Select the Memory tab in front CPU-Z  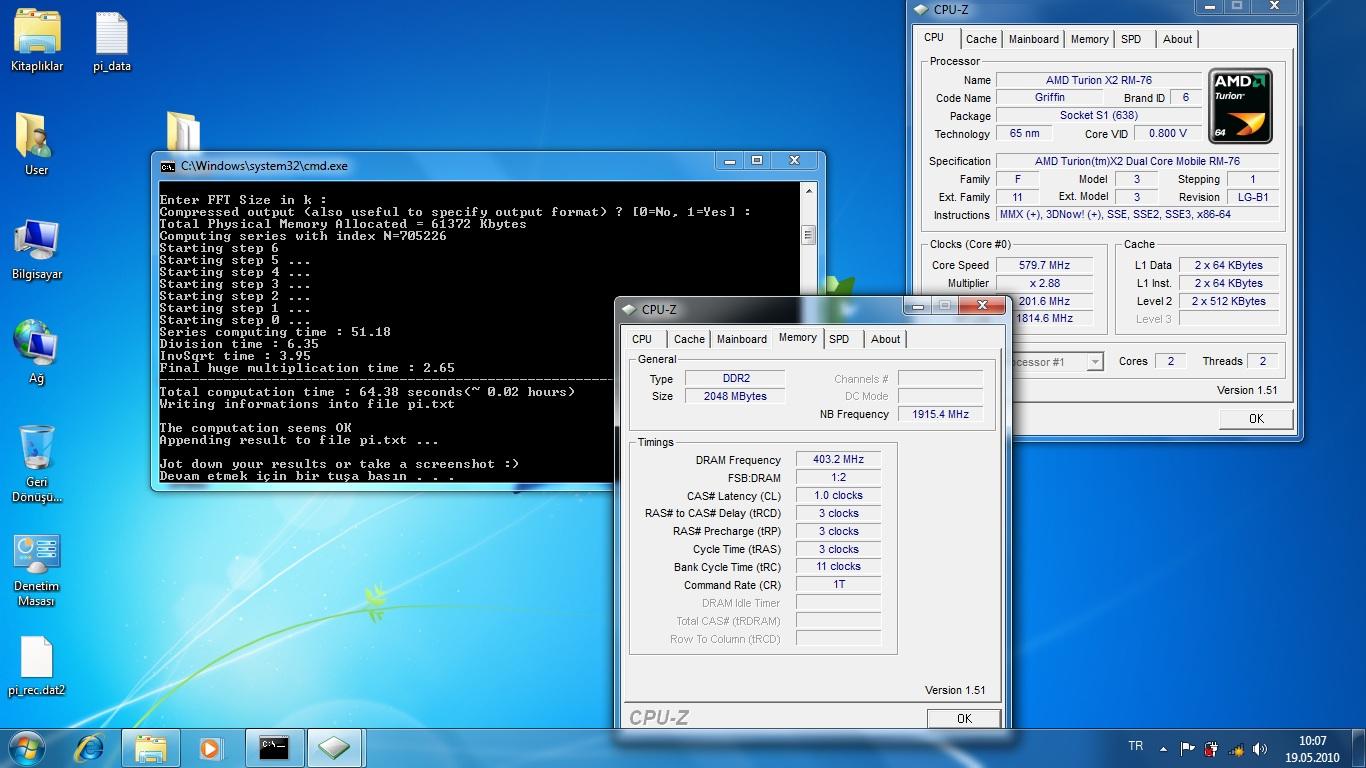tap(798, 338)
